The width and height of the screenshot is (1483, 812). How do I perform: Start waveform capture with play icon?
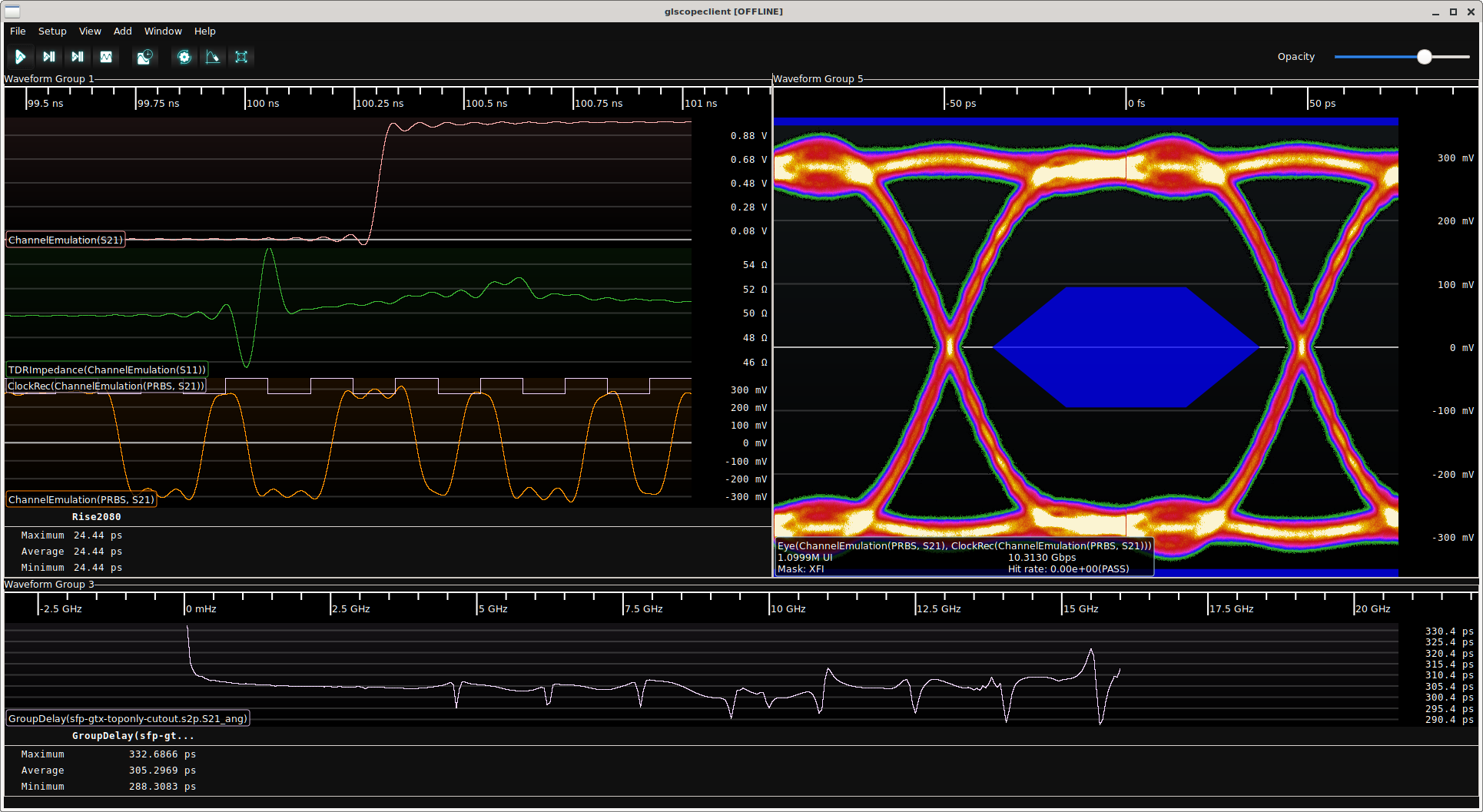coord(21,57)
